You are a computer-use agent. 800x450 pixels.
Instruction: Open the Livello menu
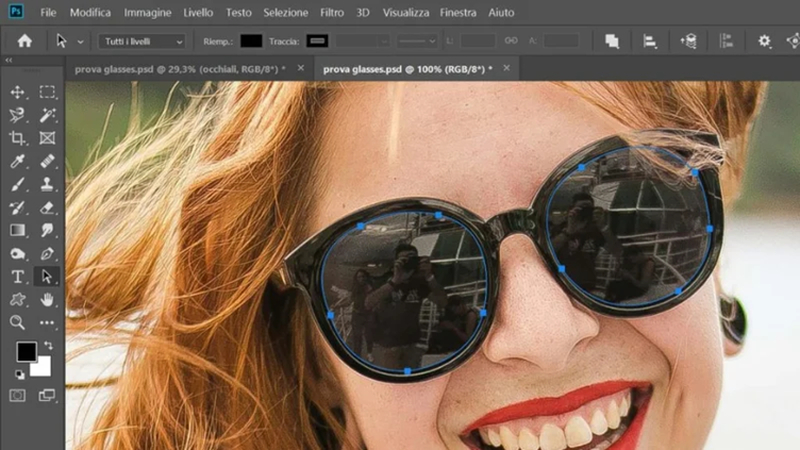[198, 13]
